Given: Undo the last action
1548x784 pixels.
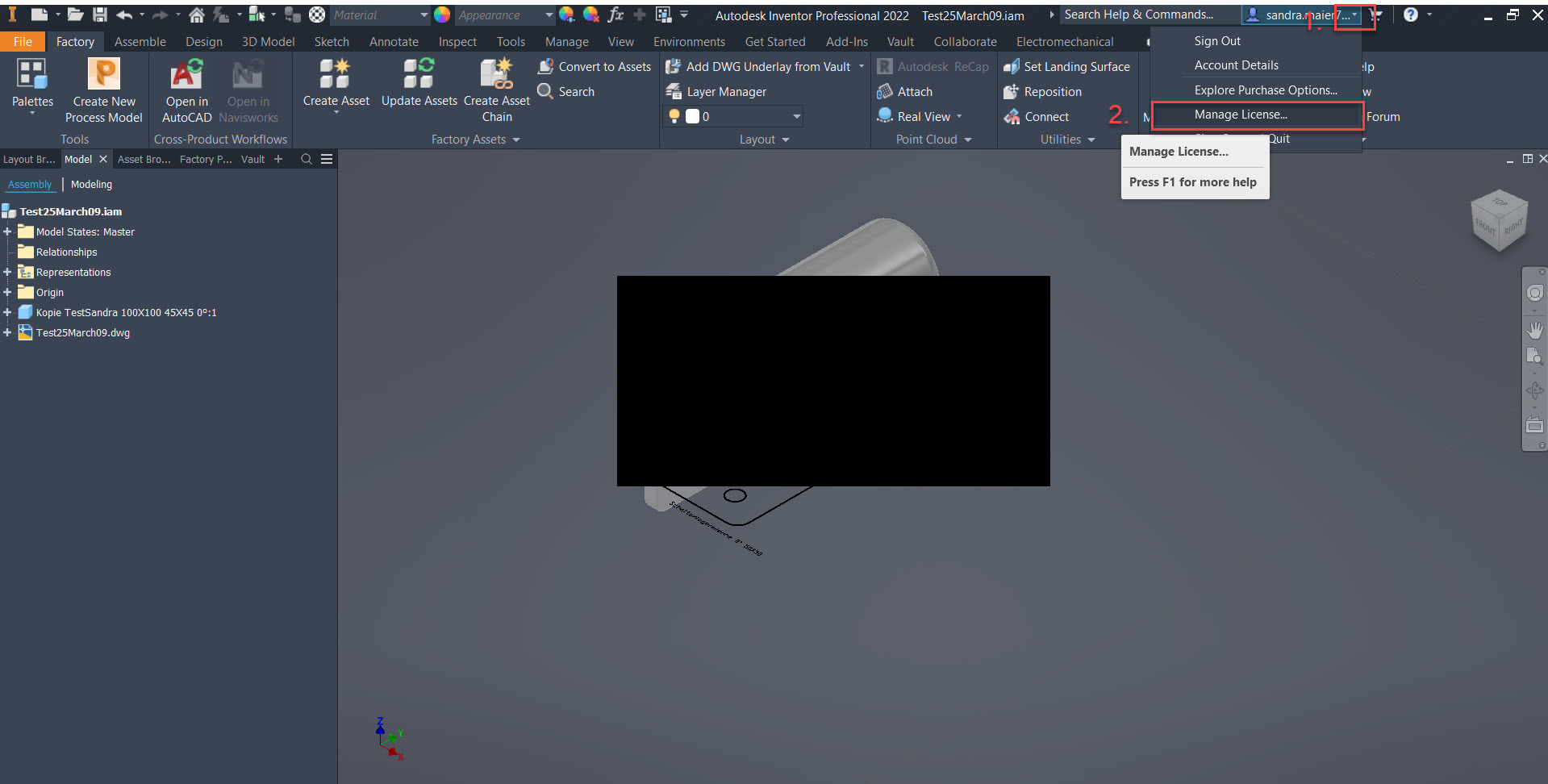Looking at the screenshot, I should [x=124, y=15].
